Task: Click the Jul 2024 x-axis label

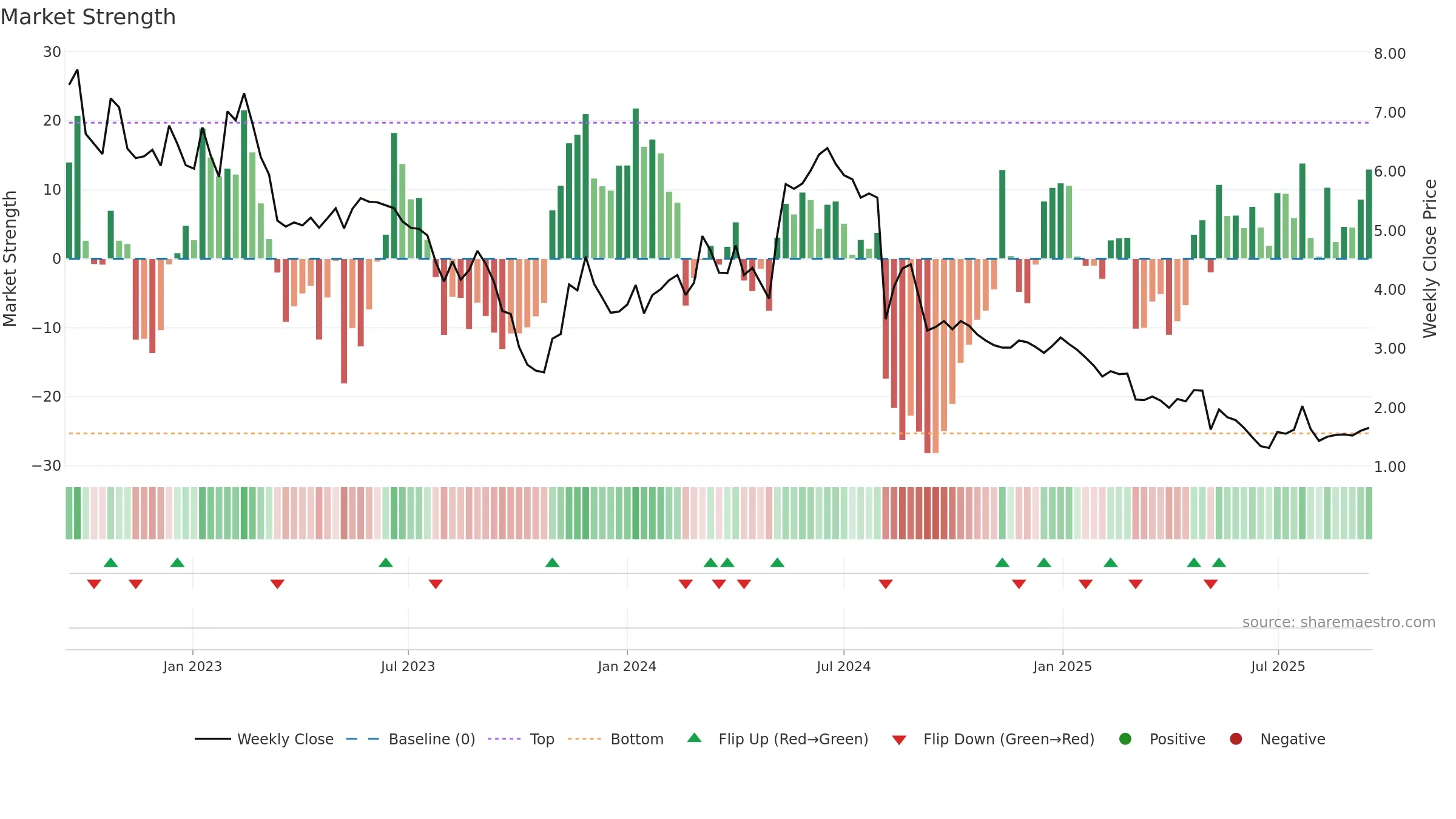Action: click(x=843, y=667)
